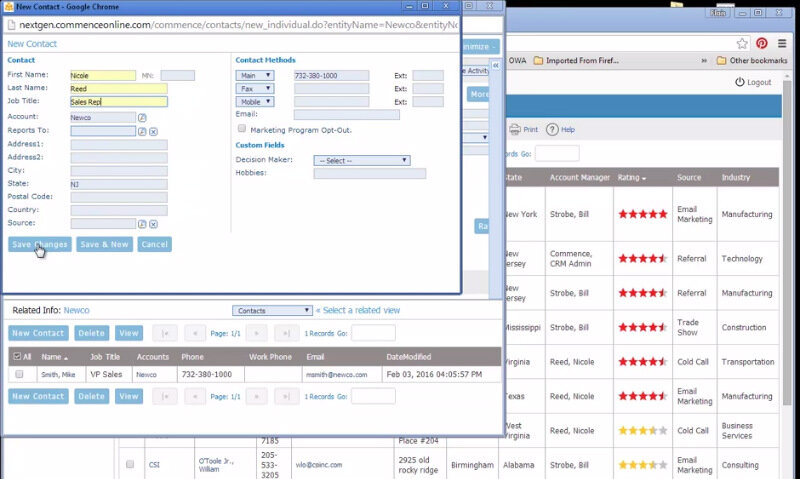Click into the Email input field
This screenshot has width=800, height=479.
(x=346, y=115)
